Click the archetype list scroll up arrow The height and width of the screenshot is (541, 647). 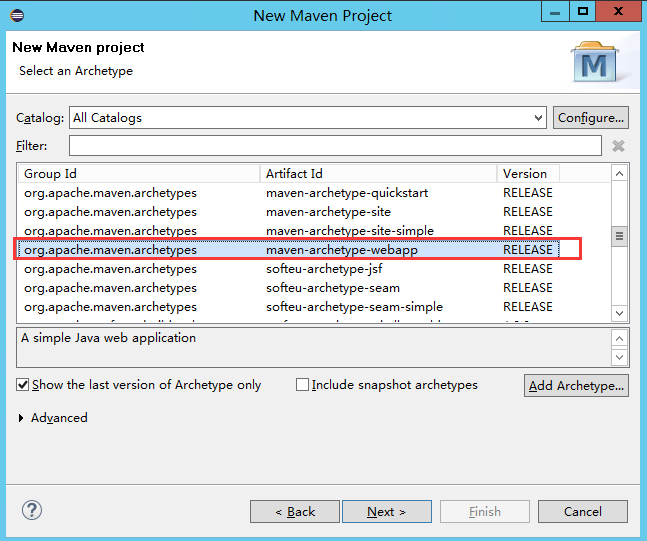(619, 174)
